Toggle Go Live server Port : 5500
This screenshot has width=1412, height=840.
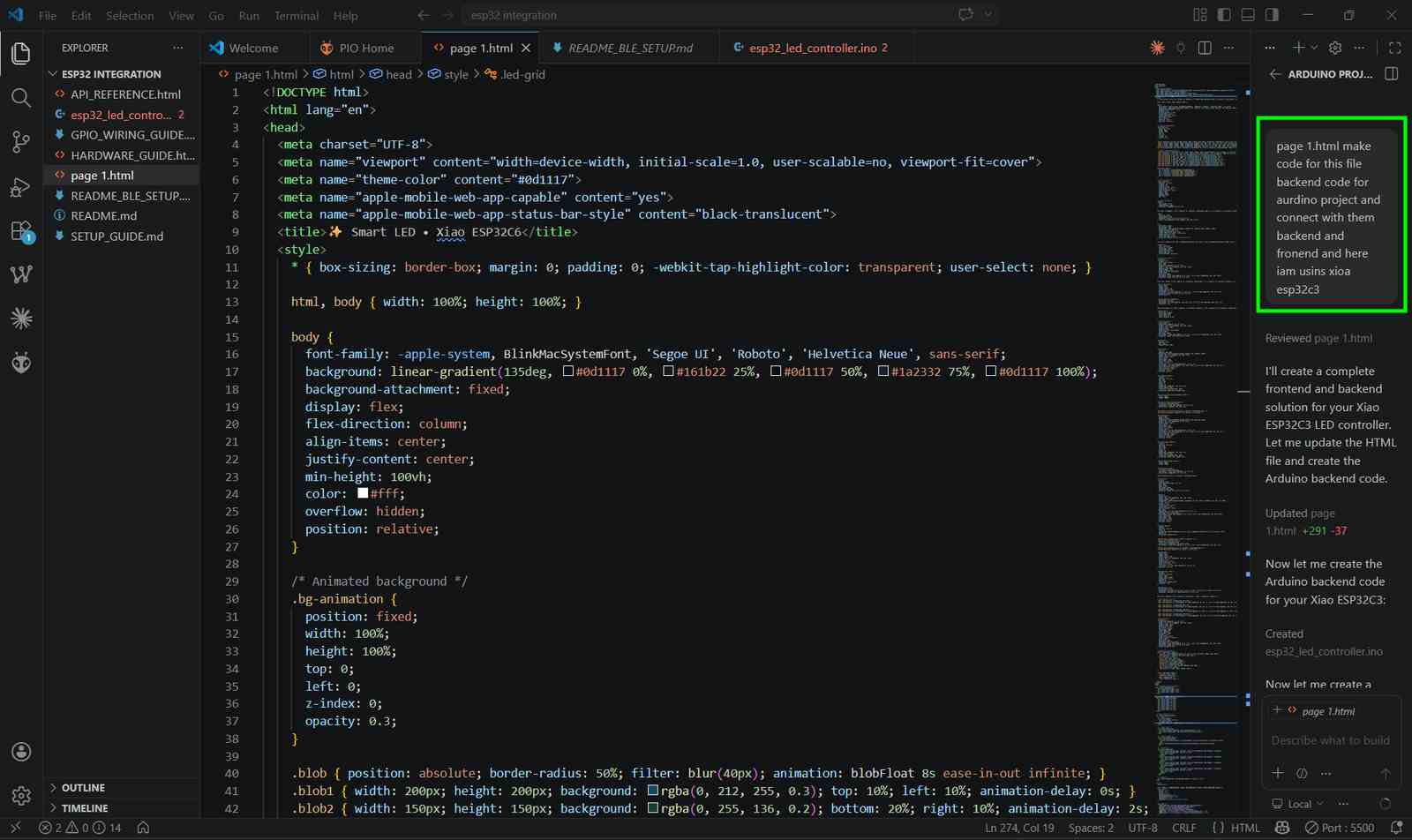point(1339,828)
